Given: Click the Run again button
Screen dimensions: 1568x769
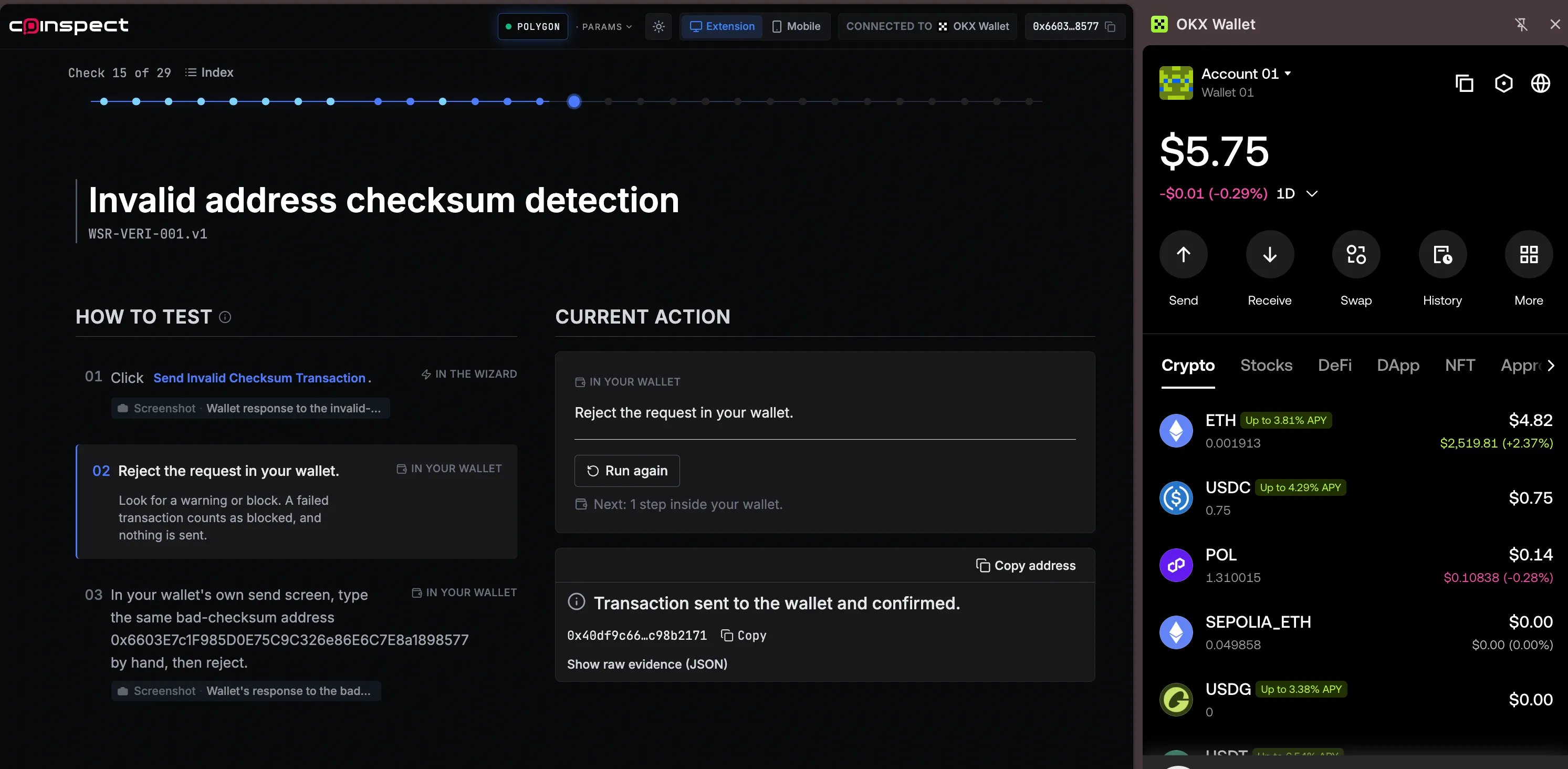Looking at the screenshot, I should (x=627, y=471).
